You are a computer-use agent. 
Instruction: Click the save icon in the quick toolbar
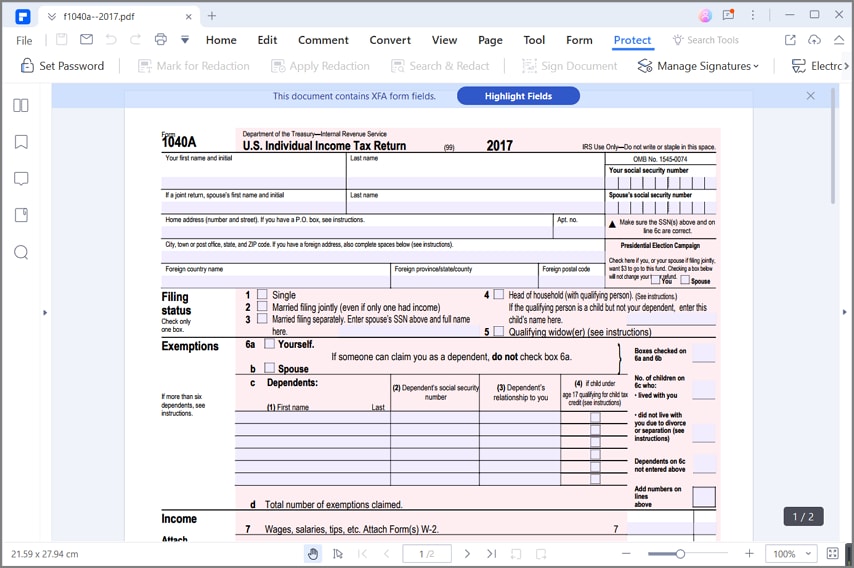pyautogui.click(x=62, y=39)
